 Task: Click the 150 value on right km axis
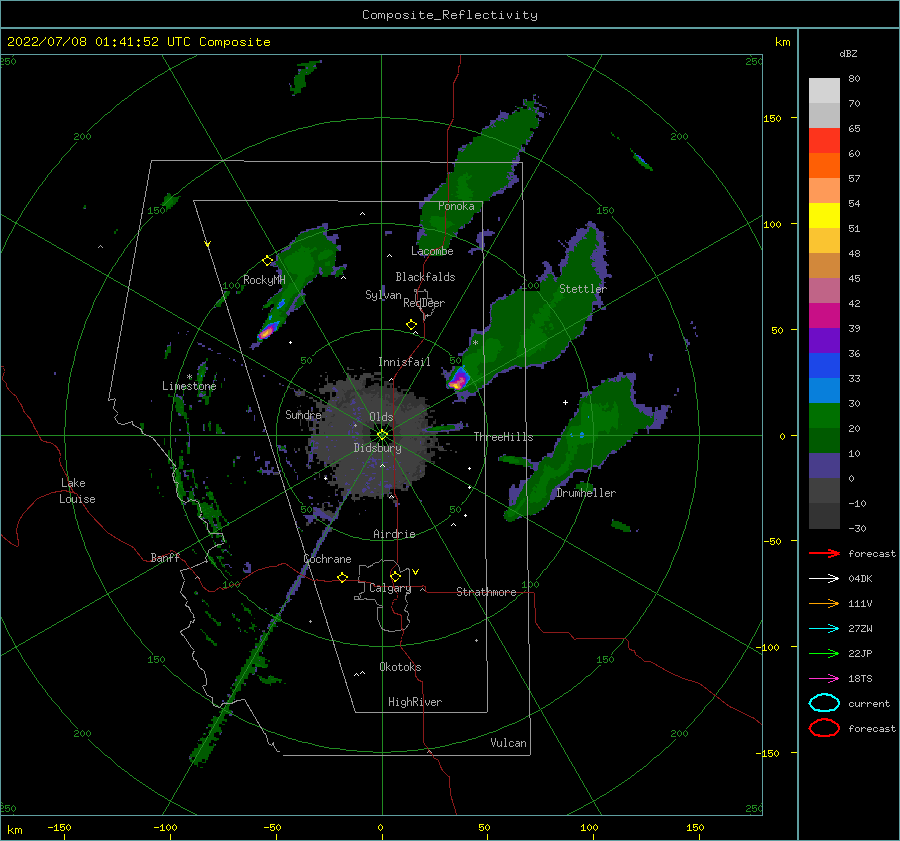[772, 118]
